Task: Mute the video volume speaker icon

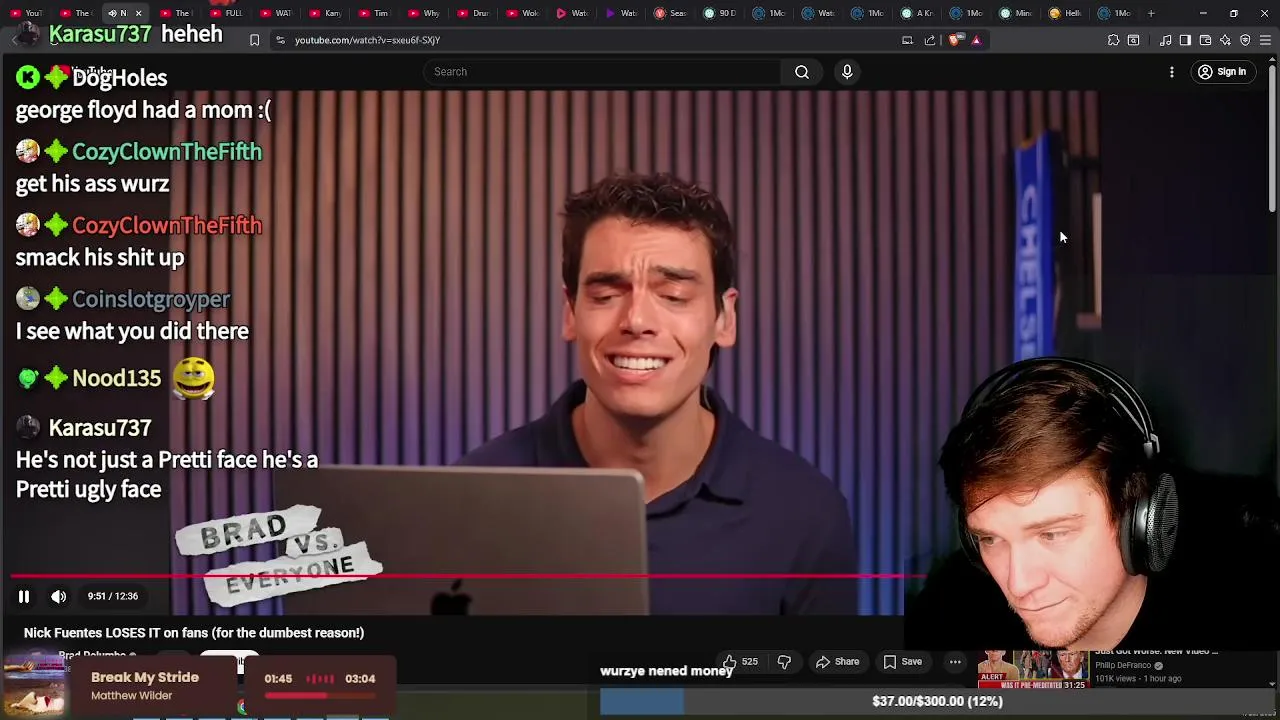Action: 59,596
